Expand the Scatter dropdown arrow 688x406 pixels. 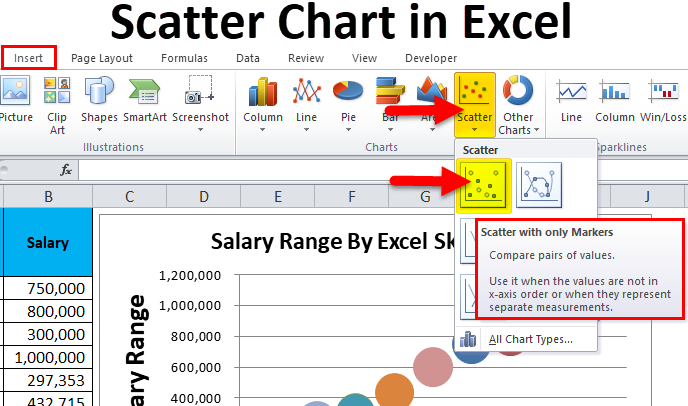point(474,129)
